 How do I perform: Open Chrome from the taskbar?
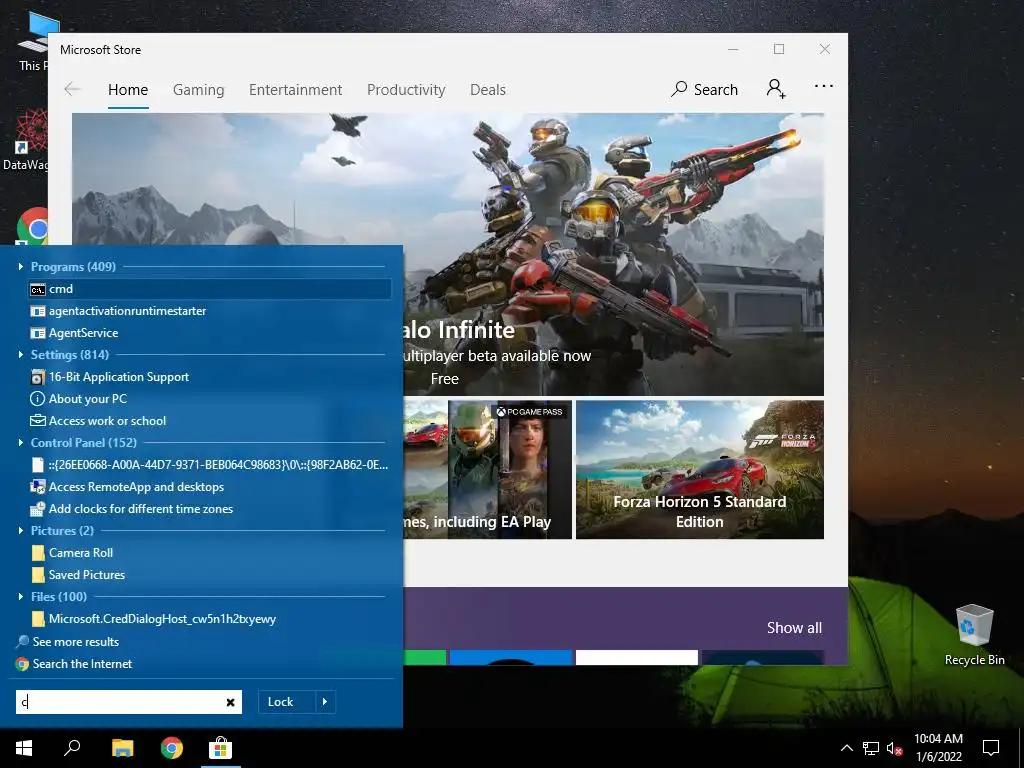pyautogui.click(x=172, y=748)
